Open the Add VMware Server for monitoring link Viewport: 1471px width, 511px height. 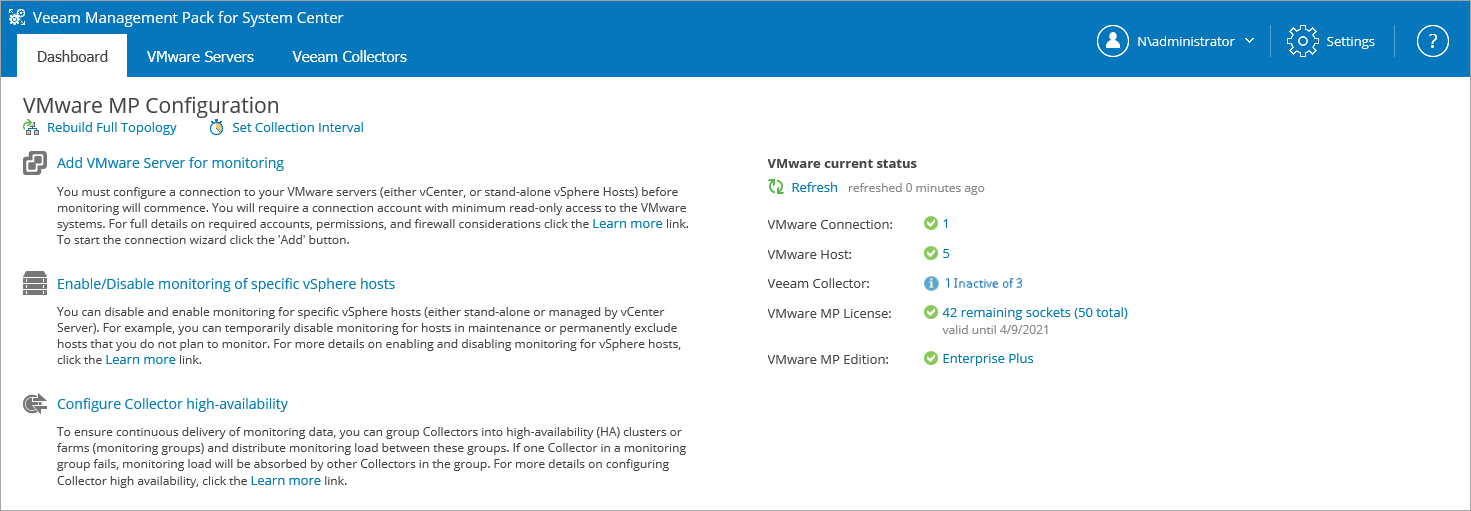170,163
